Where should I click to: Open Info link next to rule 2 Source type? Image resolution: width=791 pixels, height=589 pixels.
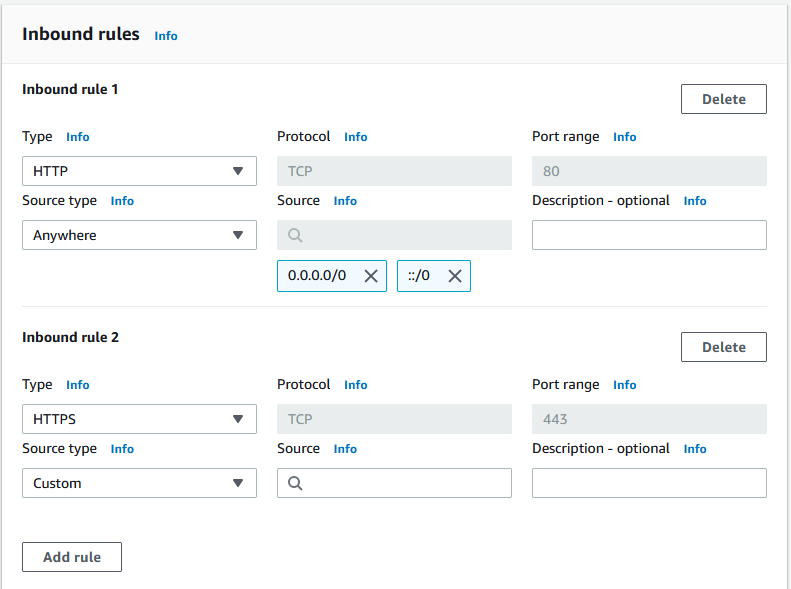point(122,449)
